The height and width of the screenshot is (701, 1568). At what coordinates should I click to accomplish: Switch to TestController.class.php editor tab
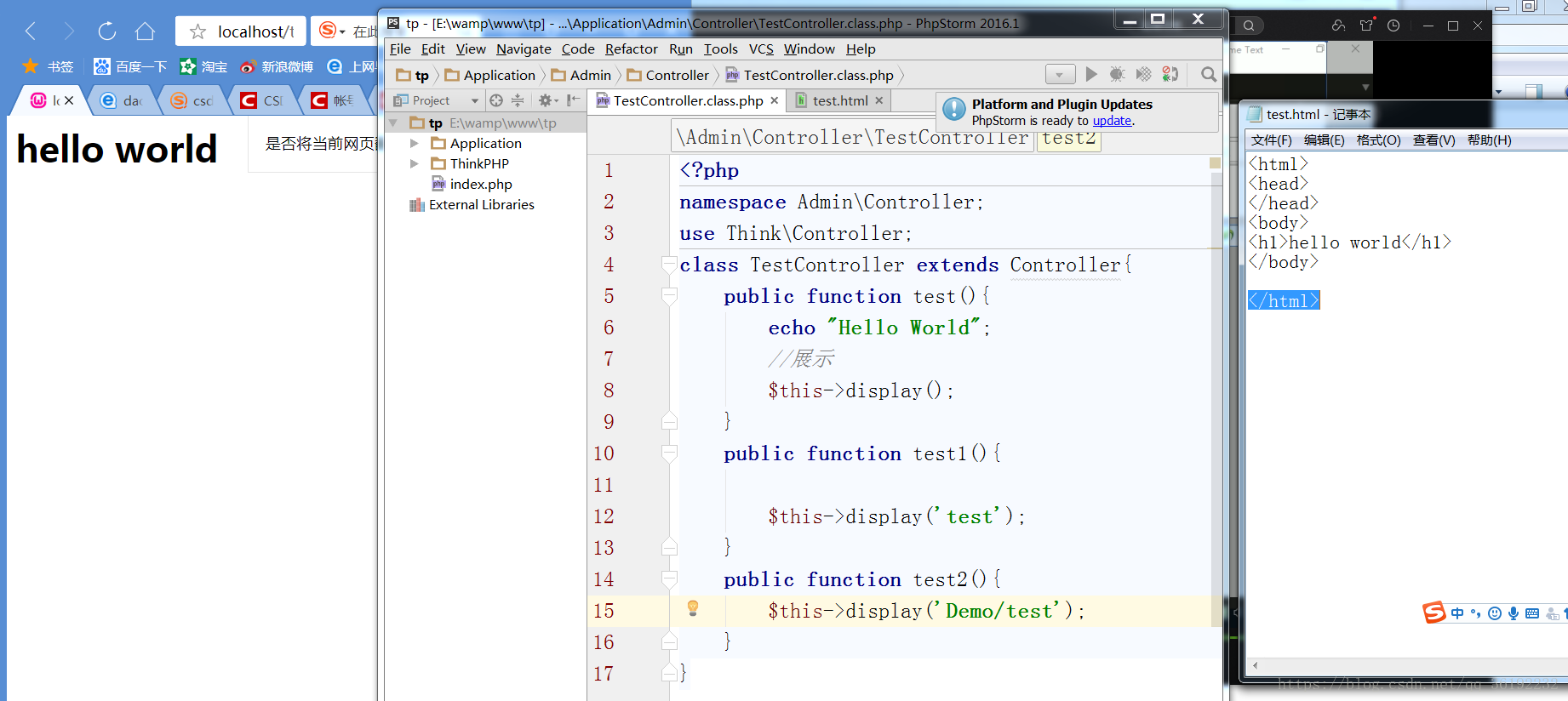click(688, 100)
